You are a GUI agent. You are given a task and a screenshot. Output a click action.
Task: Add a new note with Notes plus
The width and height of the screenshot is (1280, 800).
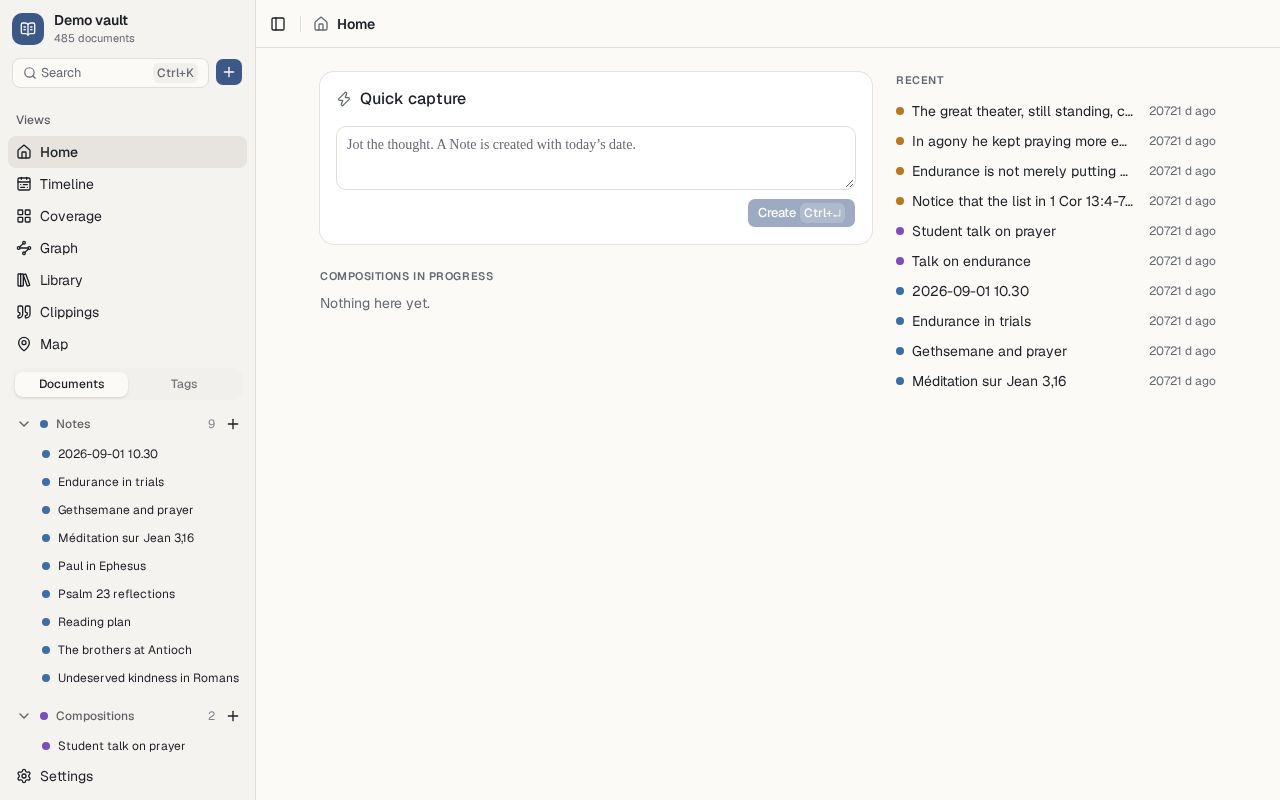233,424
